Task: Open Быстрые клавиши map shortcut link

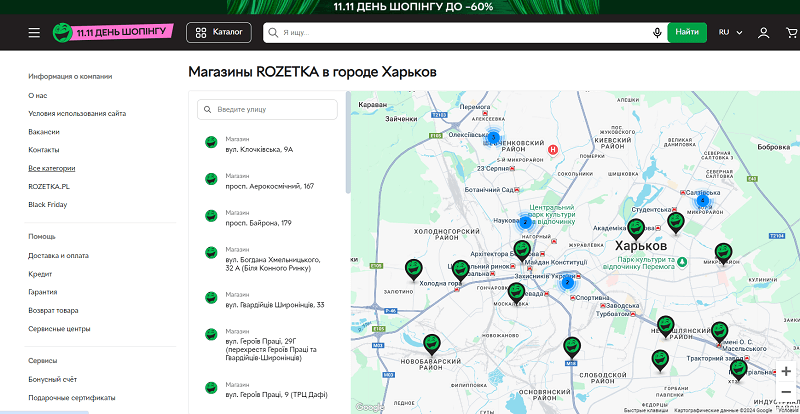Action: point(645,410)
